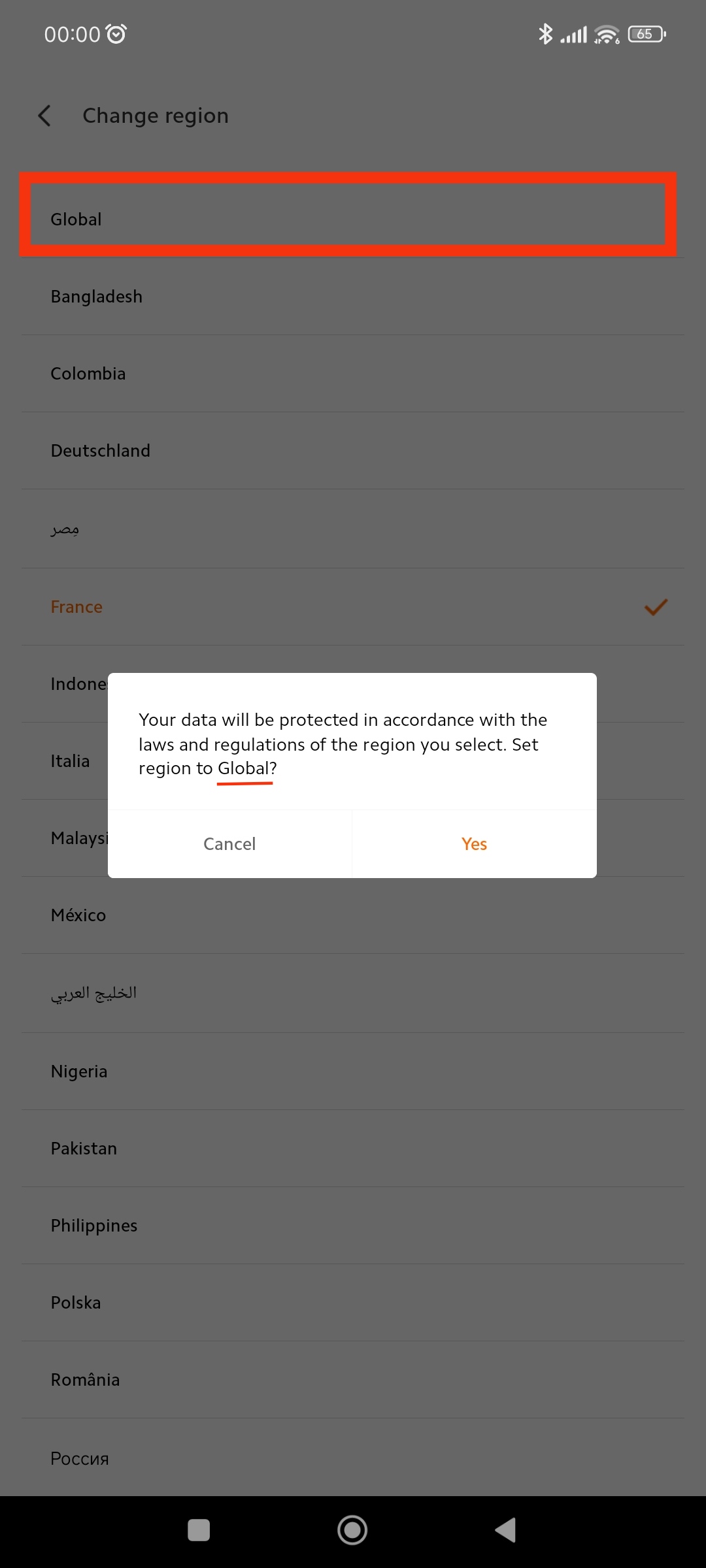Choose Bangladesh as the region
This screenshot has width=706, height=1568.
click(97, 297)
